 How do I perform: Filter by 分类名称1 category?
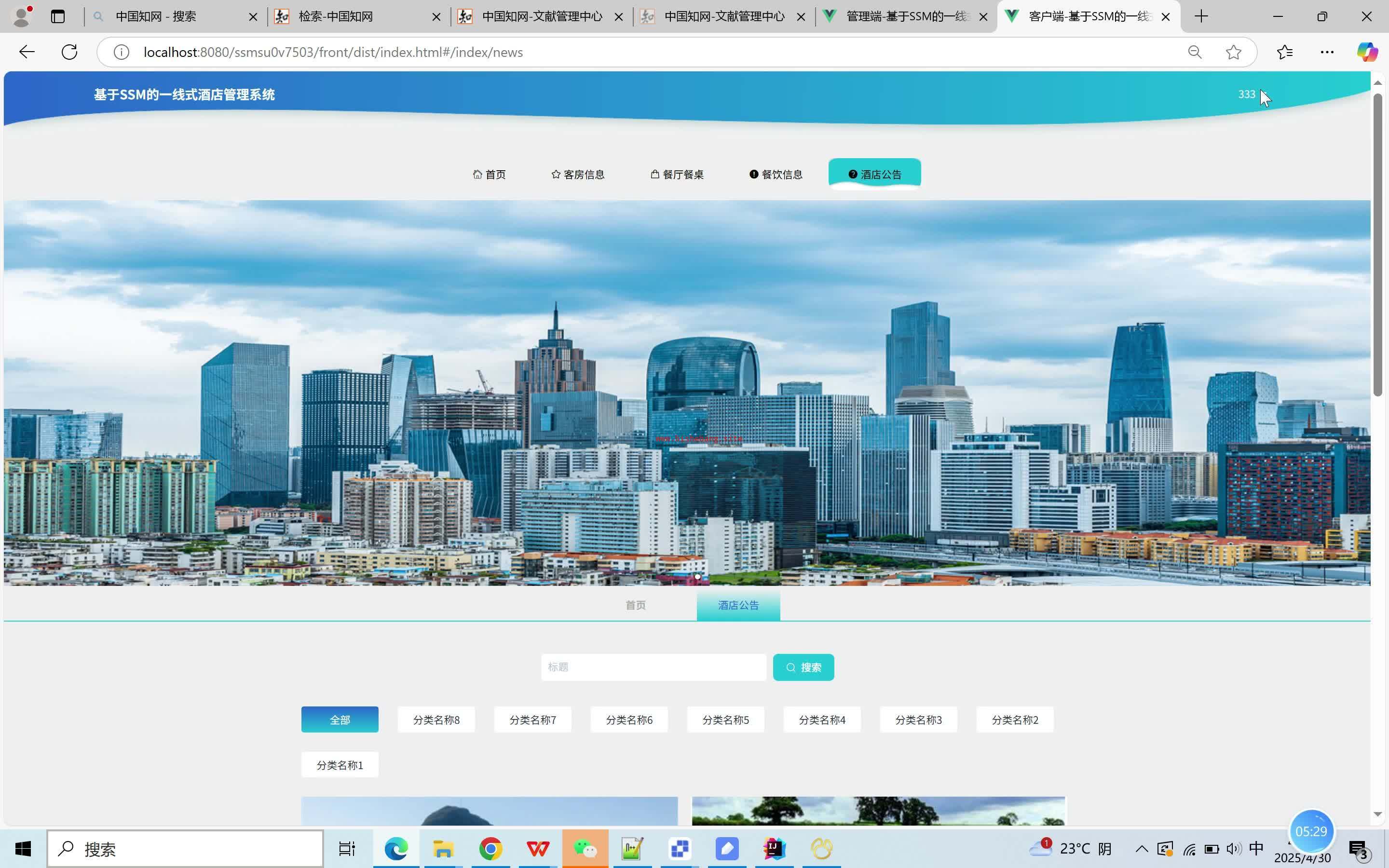340,765
